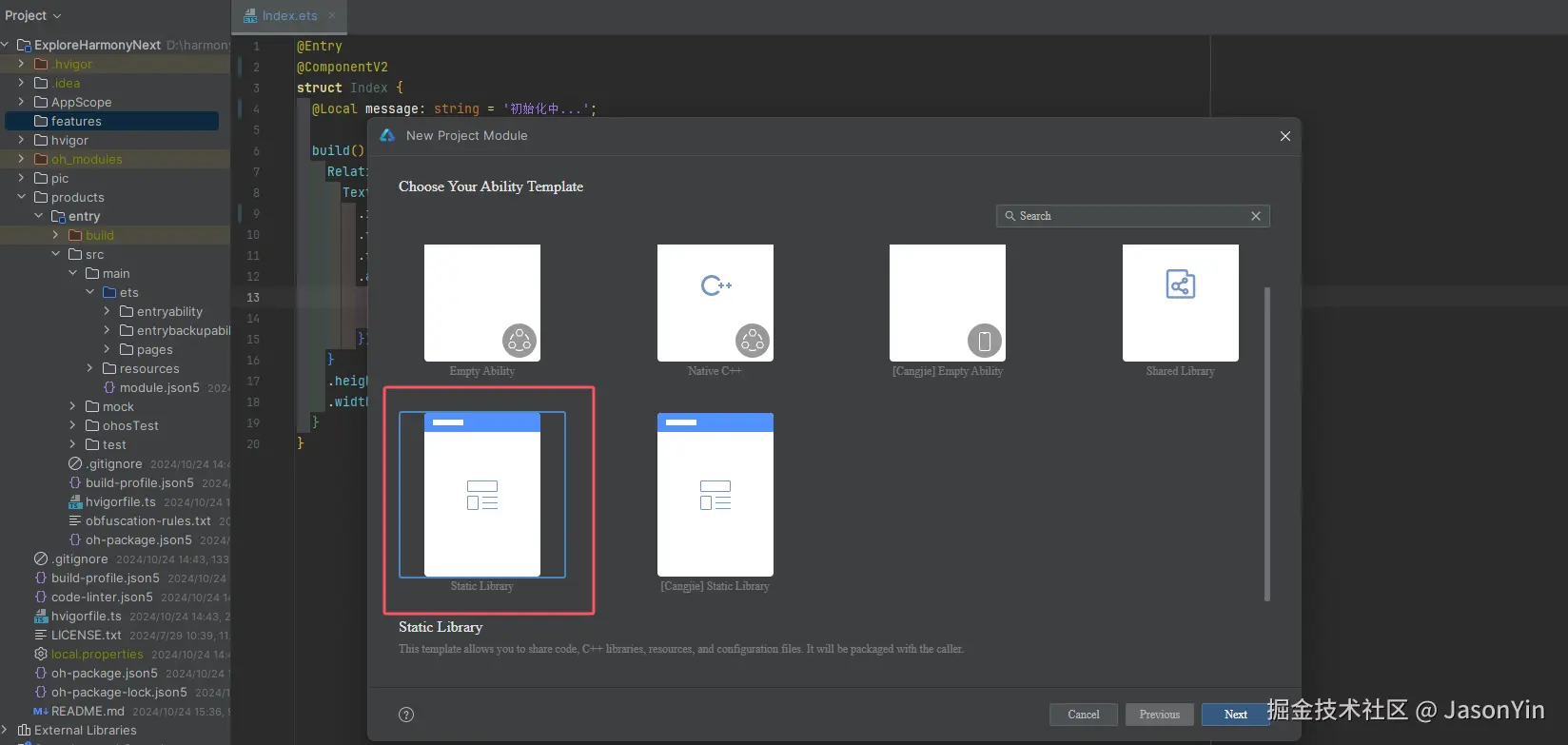The height and width of the screenshot is (745, 1568).
Task: Click the root build-profile.json5 icon
Action: [41, 578]
